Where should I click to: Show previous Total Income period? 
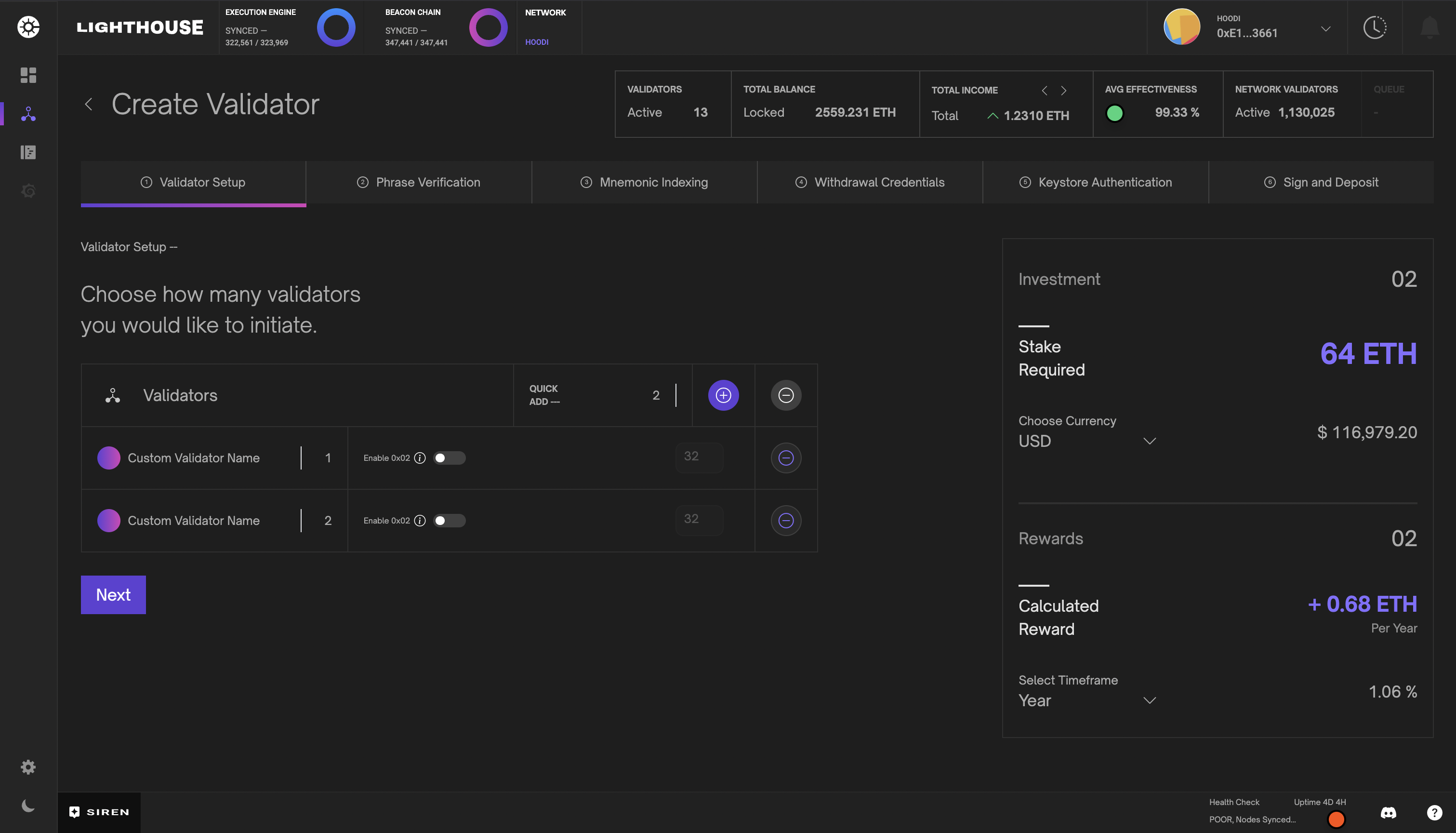click(1045, 91)
